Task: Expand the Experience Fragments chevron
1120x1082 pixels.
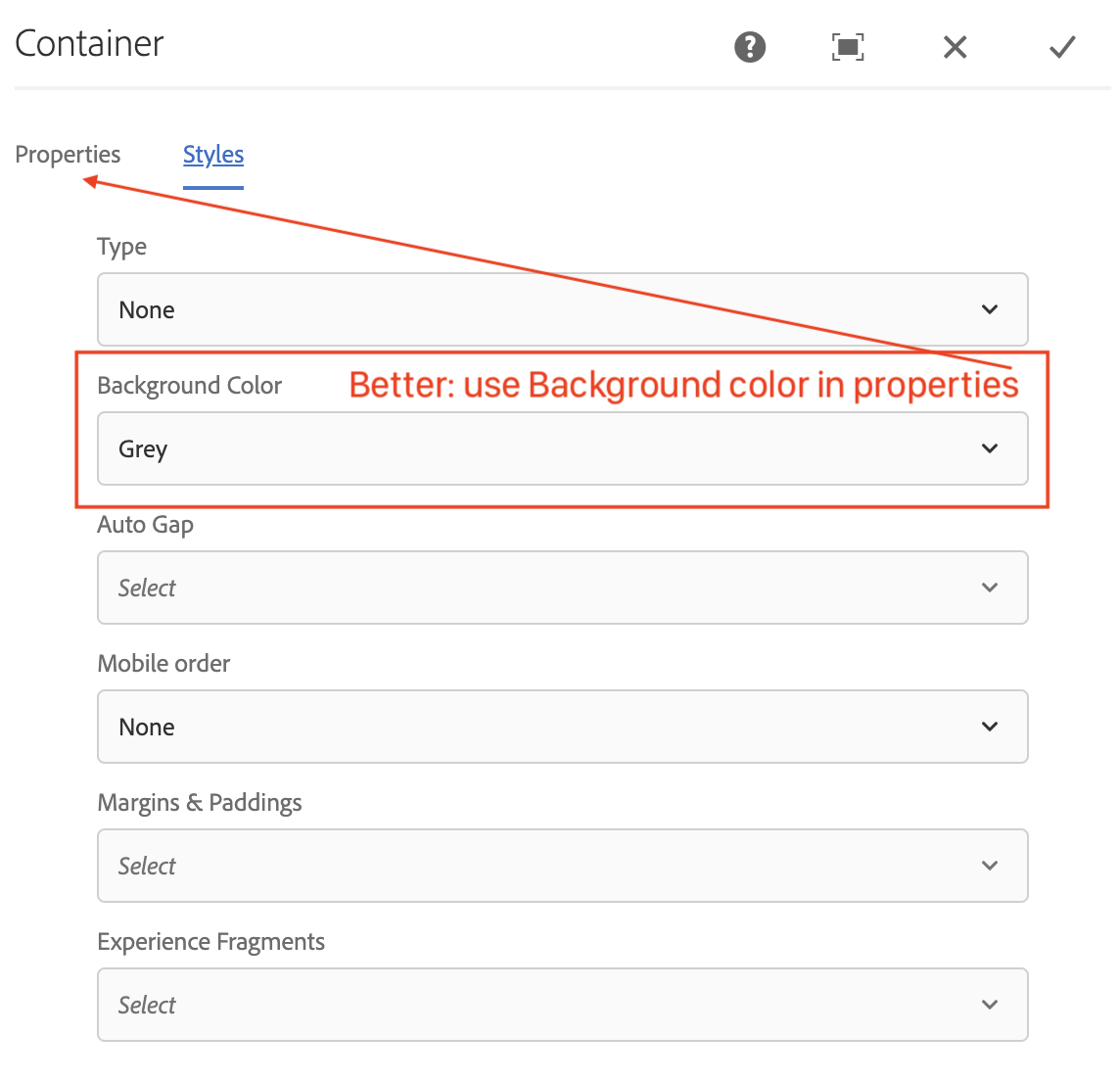Action: (x=989, y=1005)
